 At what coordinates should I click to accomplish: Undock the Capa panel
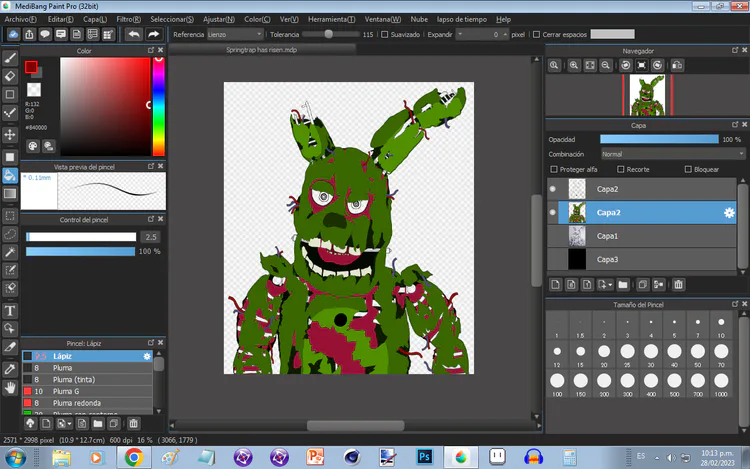735,125
